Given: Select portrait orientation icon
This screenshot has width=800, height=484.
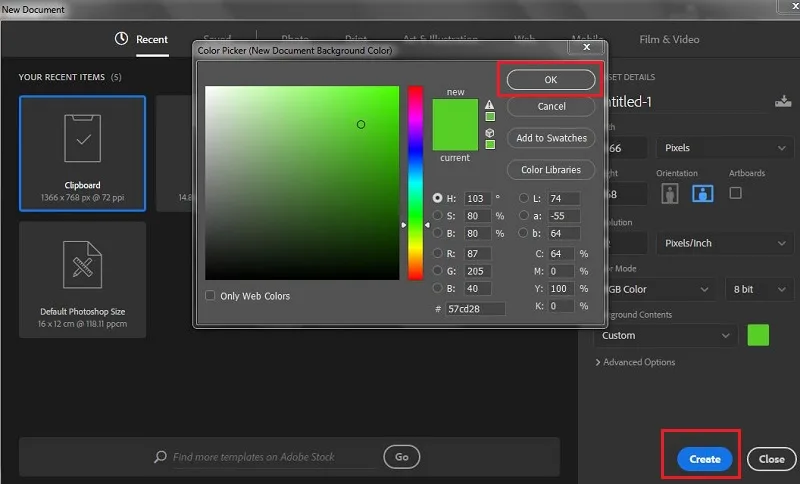Looking at the screenshot, I should [669, 193].
